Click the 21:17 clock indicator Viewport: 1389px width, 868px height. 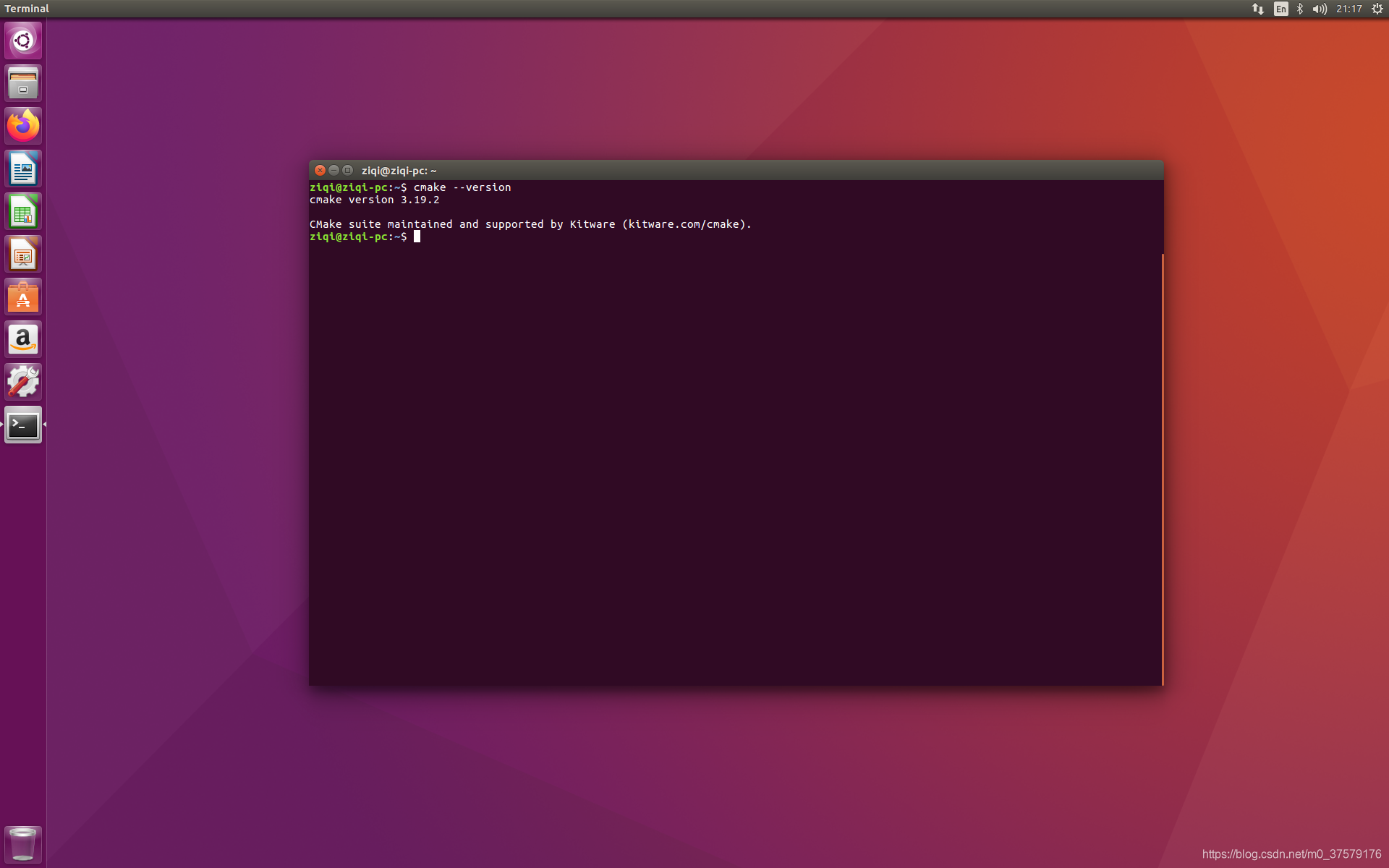pos(1349,9)
